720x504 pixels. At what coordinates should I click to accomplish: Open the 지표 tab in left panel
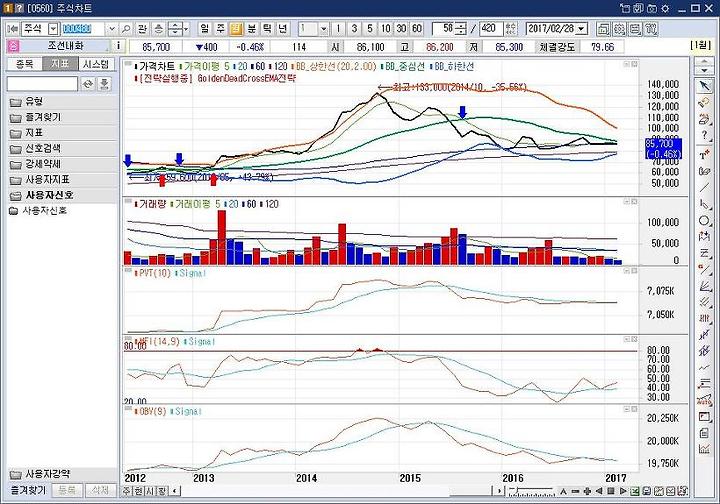[x=60, y=64]
